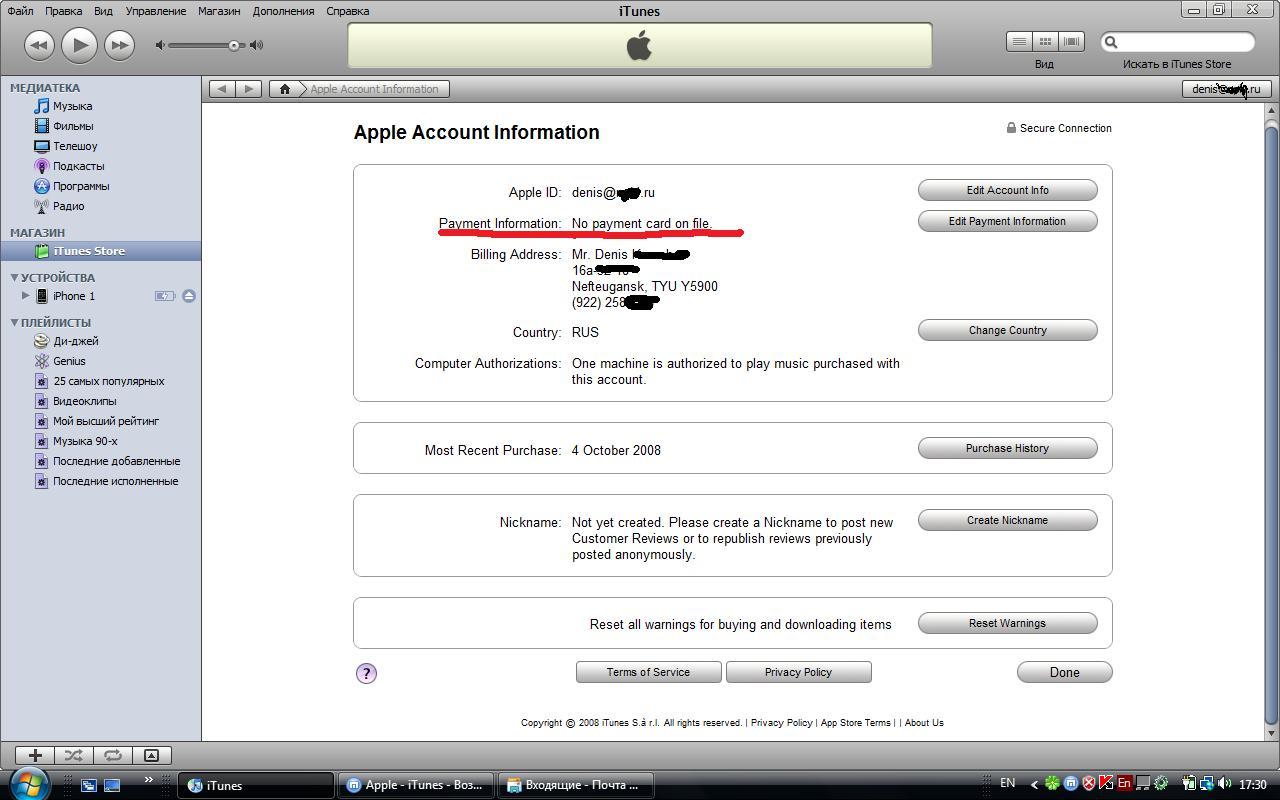Screen dimensions: 1280x800
Task: Switch to Cover Flow view
Action: click(x=1071, y=42)
